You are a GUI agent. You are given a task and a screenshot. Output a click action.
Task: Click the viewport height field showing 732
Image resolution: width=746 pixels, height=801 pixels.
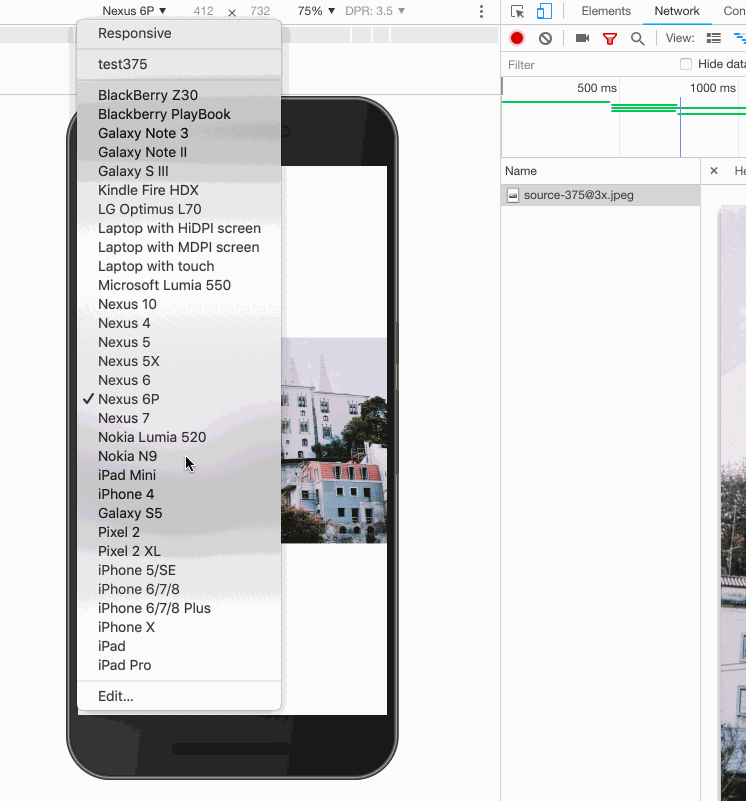point(260,11)
